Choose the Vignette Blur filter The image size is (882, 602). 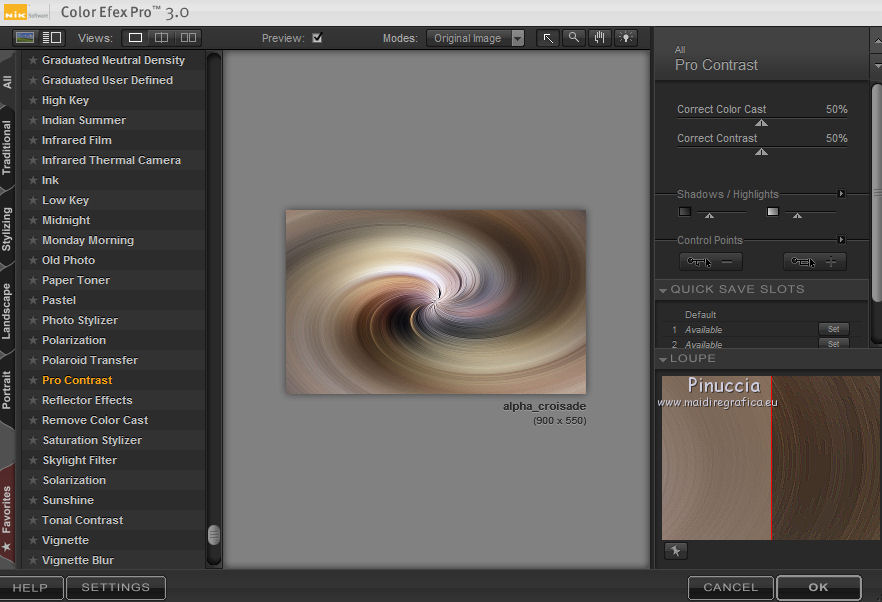tap(77, 560)
